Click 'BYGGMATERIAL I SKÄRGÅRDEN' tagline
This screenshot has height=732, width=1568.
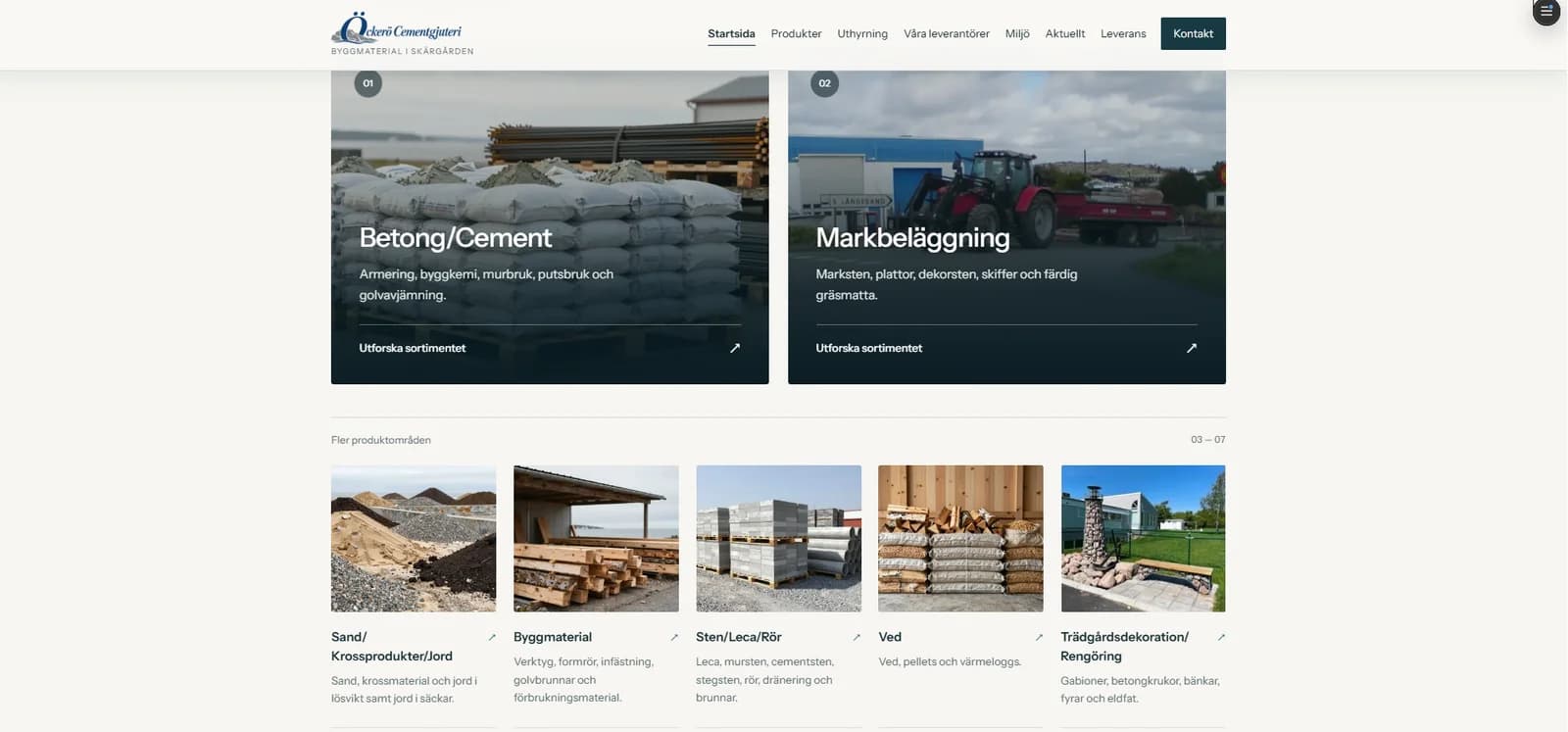pyautogui.click(x=402, y=51)
